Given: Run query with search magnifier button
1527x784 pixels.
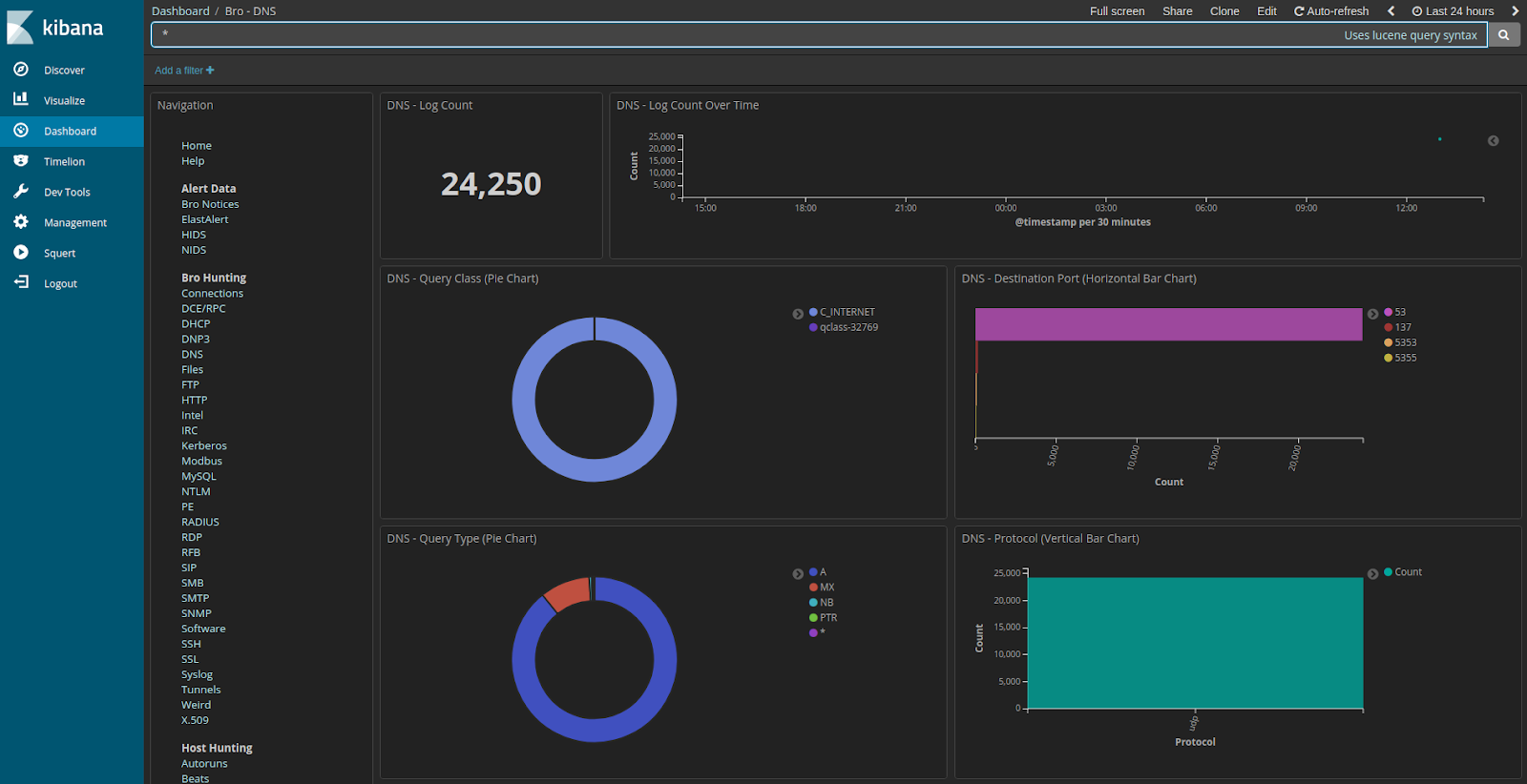Looking at the screenshot, I should tap(1504, 35).
